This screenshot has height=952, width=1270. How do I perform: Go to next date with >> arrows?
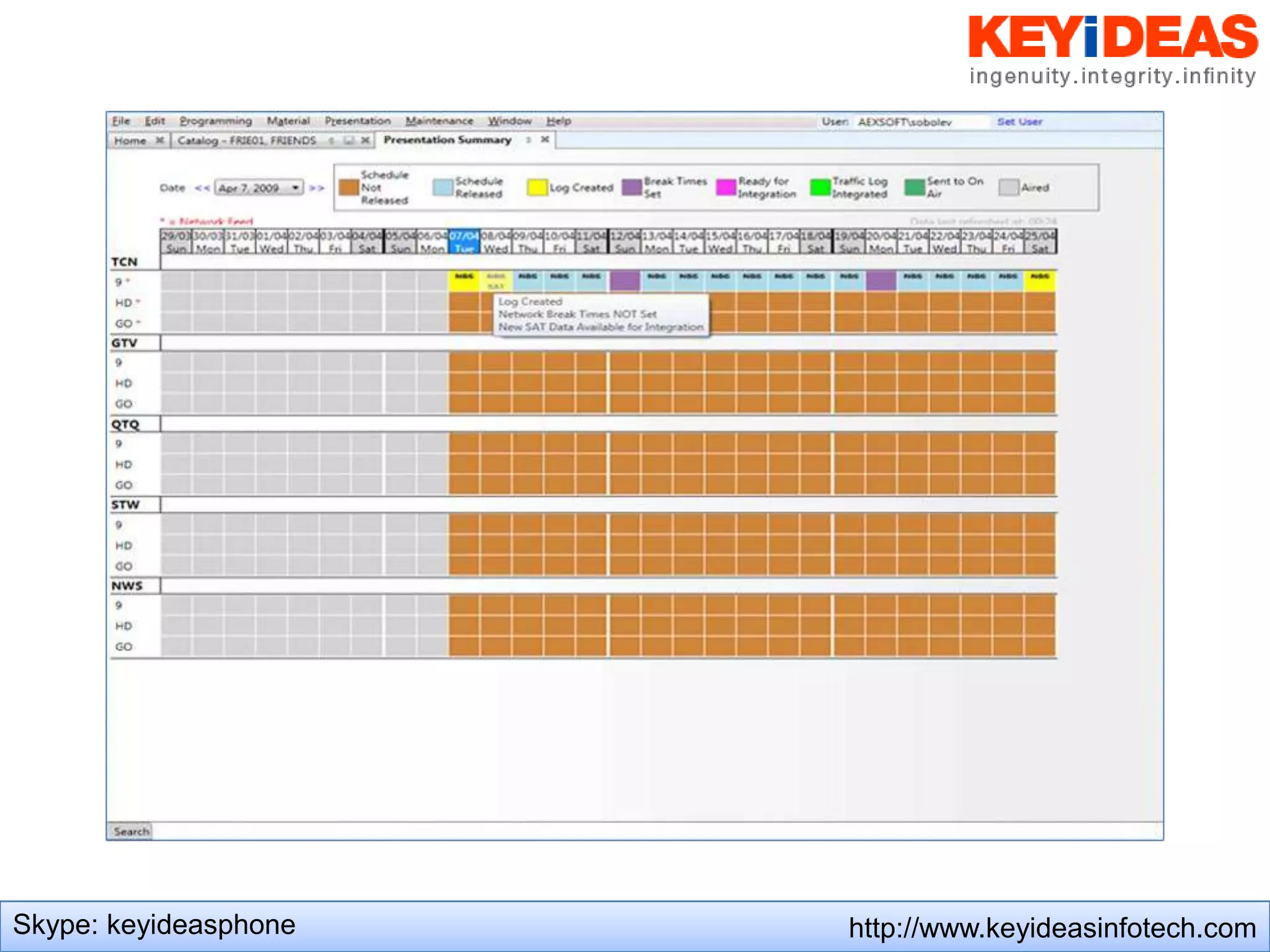tap(317, 188)
